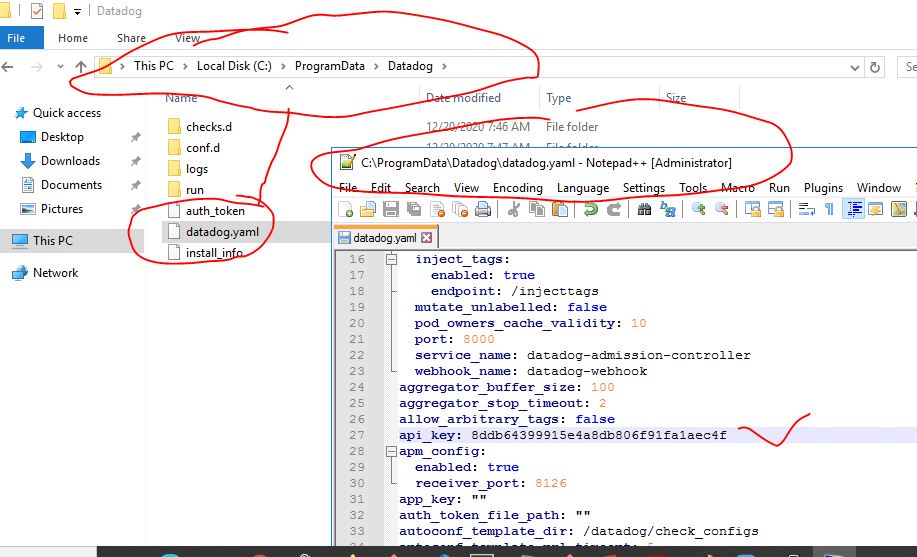Click the Cut scissors icon
The width and height of the screenshot is (917, 557).
coord(514,209)
